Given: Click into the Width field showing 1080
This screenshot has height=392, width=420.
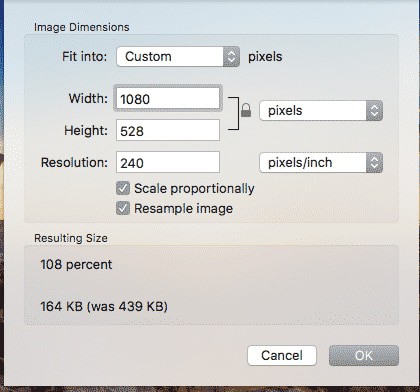Looking at the screenshot, I should (x=168, y=99).
